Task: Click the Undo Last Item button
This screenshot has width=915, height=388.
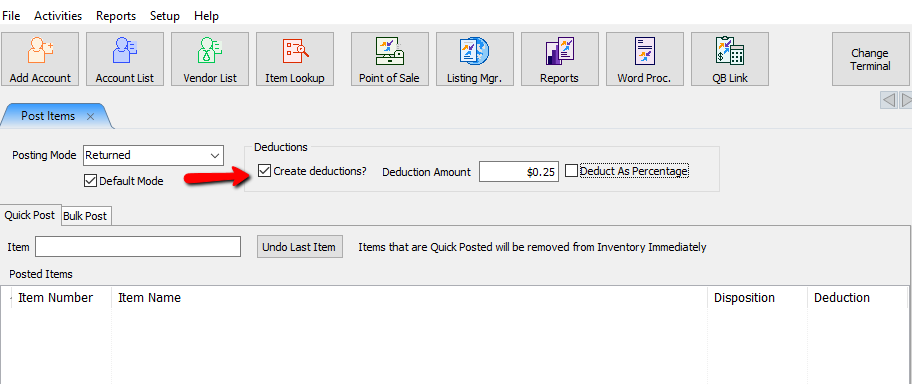Action: [x=299, y=247]
